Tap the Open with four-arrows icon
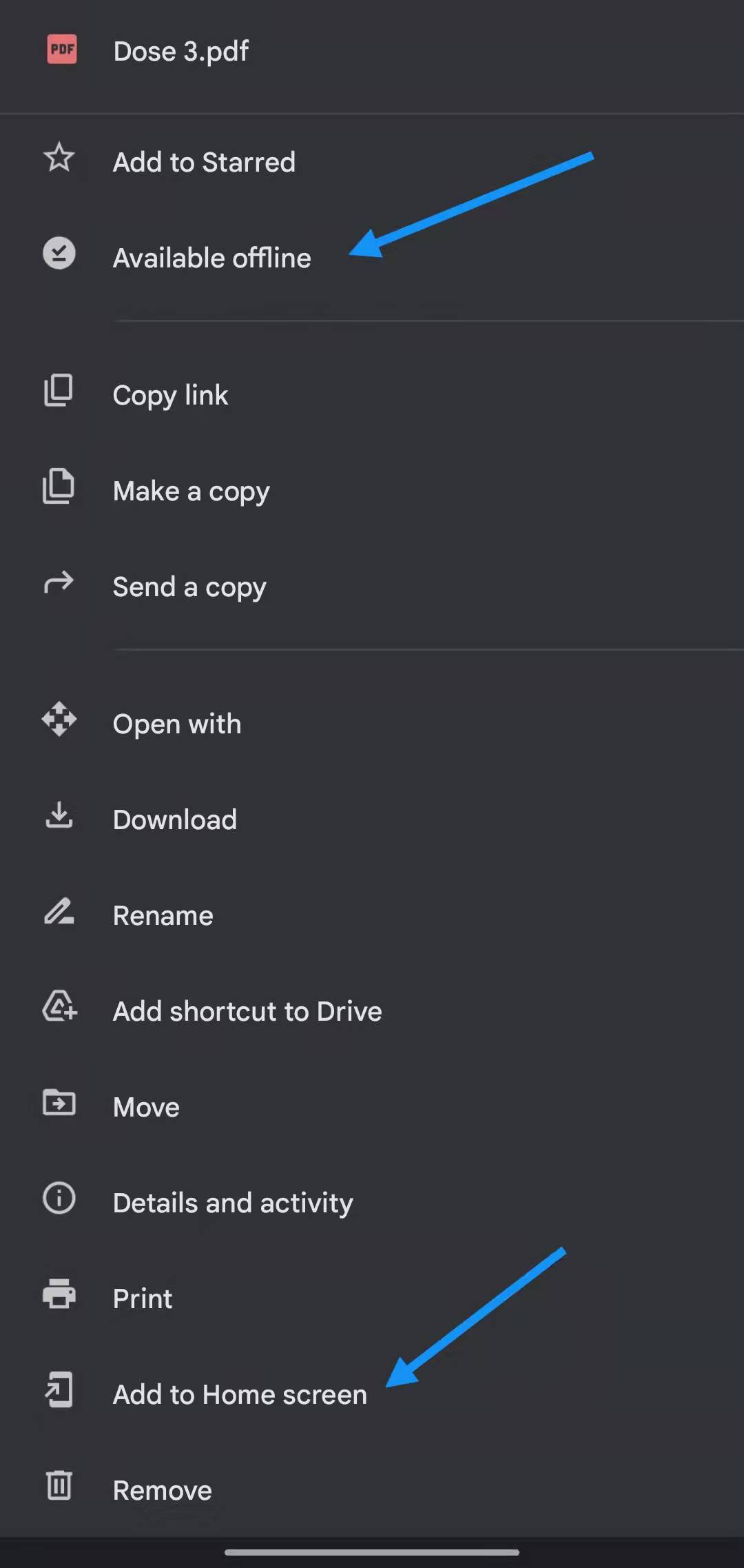Screen dimensions: 744x1568 pyautogui.click(x=59, y=719)
